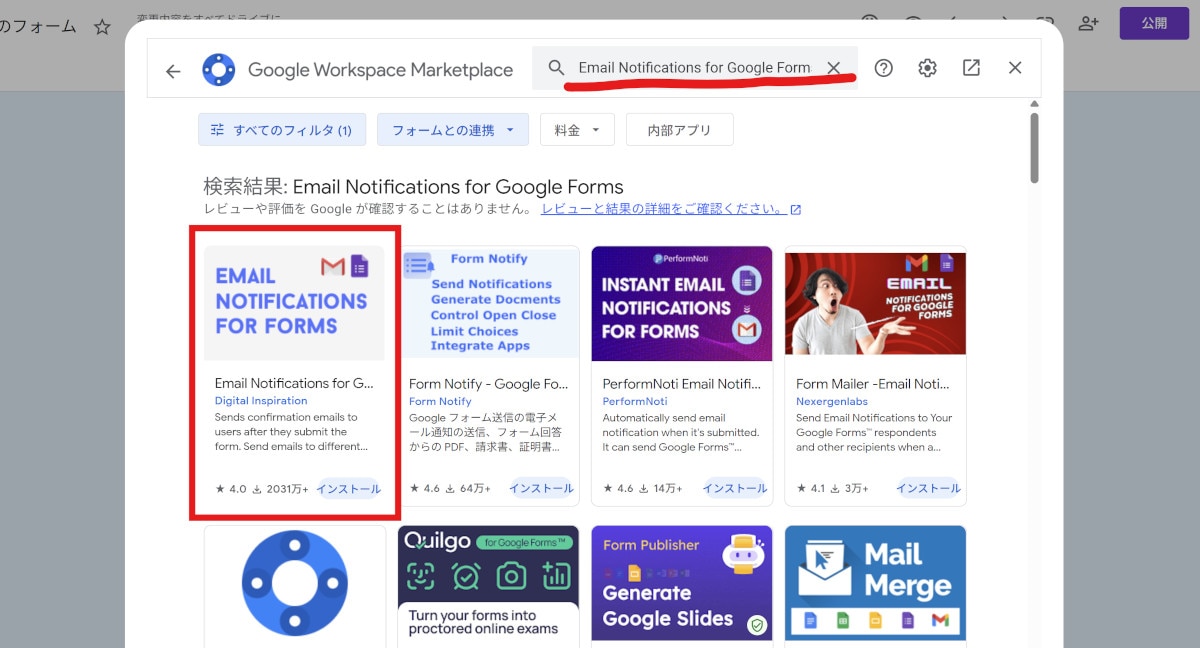Screen dimensions: 1200x648
Task: Select the 内部アプリ filter chip
Action: (x=679, y=129)
